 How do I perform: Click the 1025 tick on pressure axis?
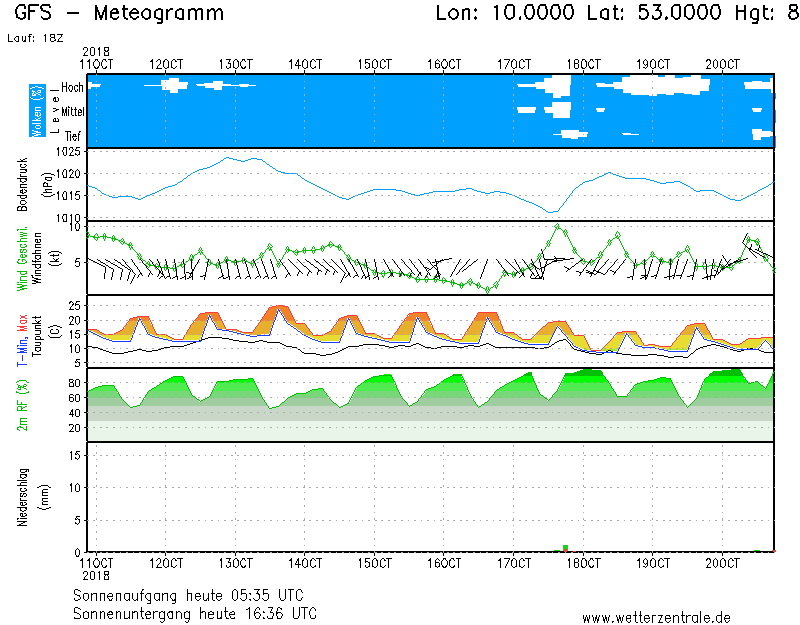click(x=67, y=153)
